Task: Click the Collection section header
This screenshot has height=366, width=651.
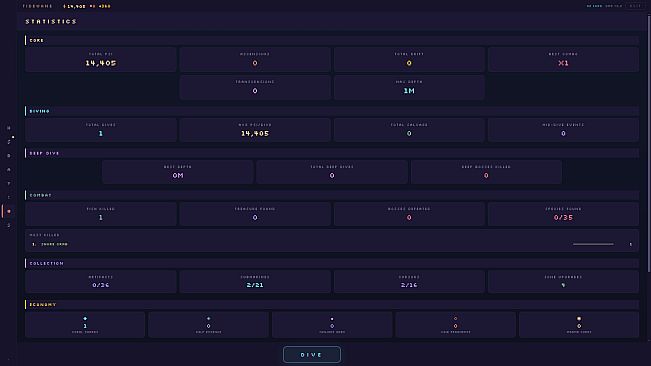Action: coord(46,263)
